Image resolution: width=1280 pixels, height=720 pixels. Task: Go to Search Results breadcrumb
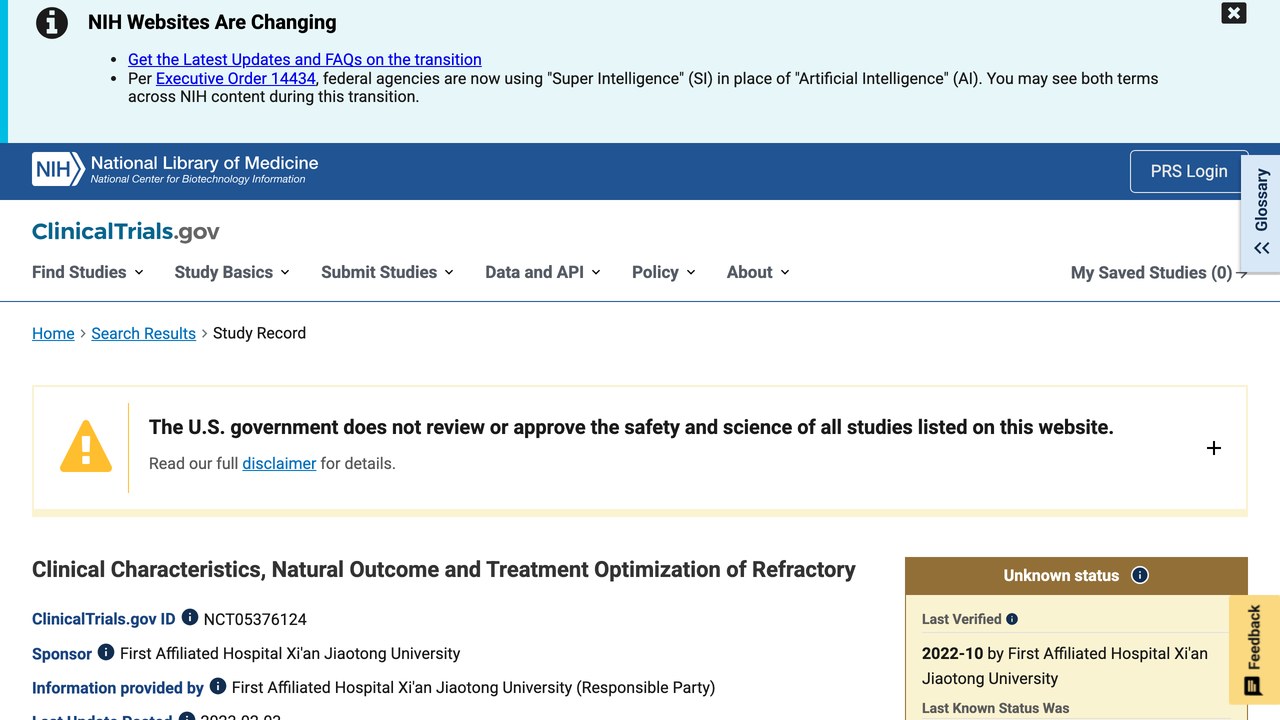click(x=143, y=333)
